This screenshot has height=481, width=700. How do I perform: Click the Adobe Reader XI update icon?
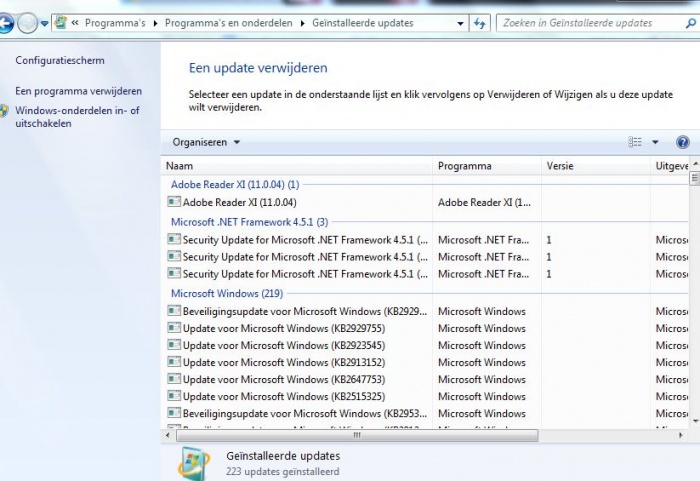click(174, 202)
